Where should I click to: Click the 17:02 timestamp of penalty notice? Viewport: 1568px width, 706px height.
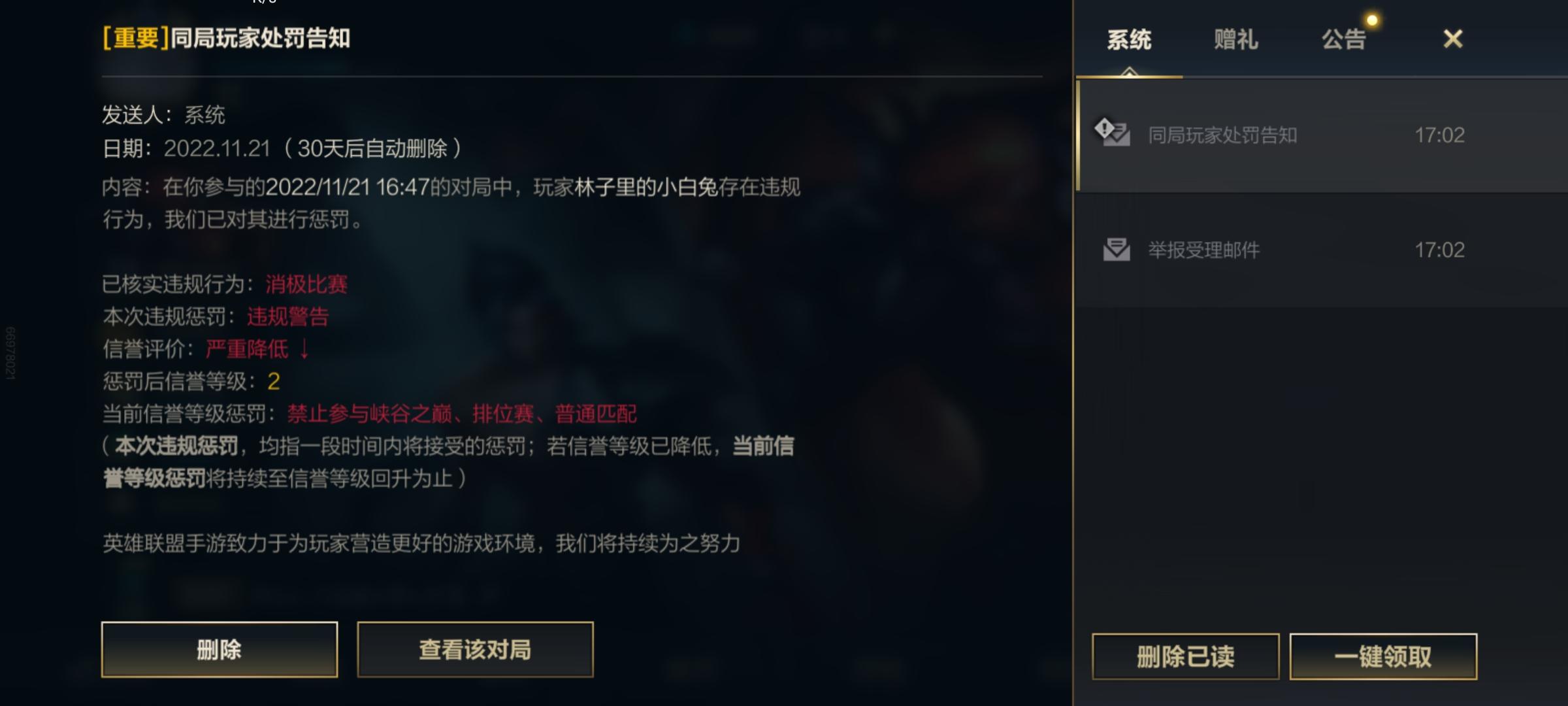coord(1440,135)
